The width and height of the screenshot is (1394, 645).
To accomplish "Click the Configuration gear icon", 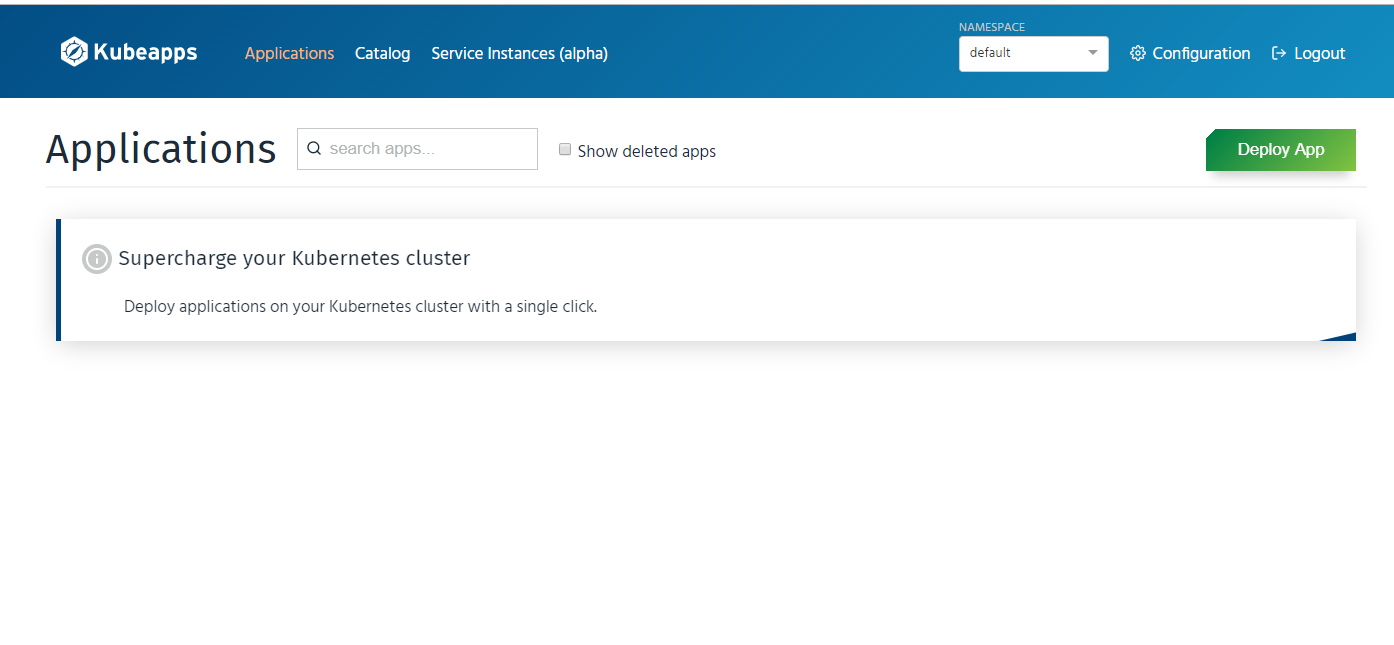I will (x=1138, y=53).
